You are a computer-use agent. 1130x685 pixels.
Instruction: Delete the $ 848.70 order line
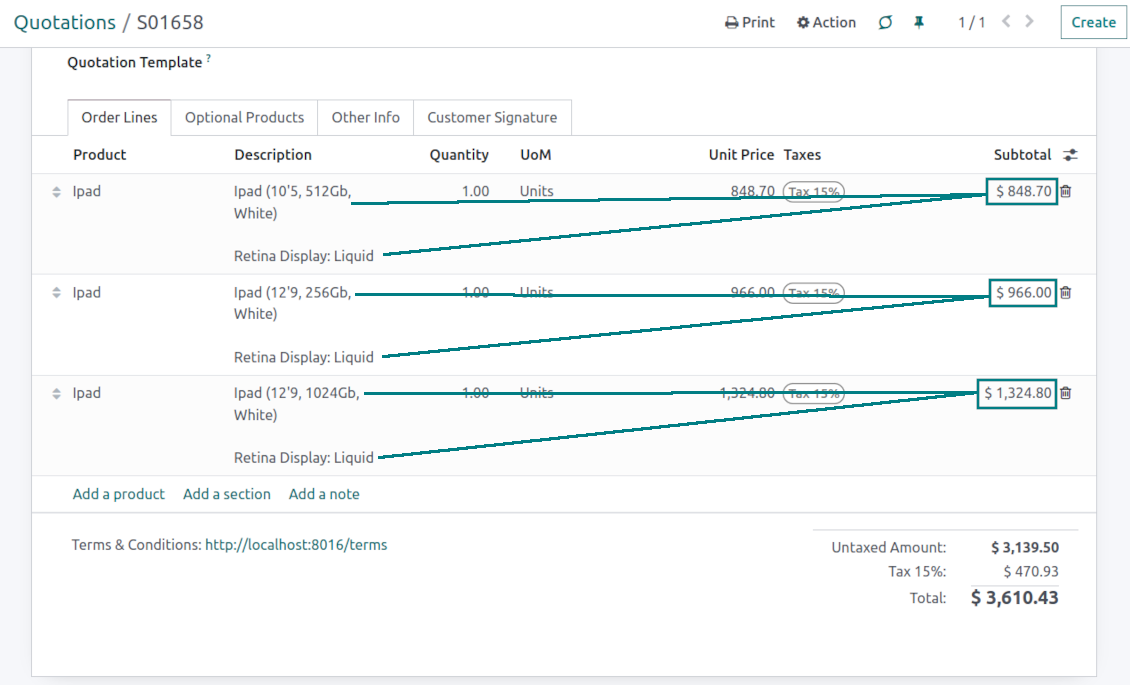pos(1066,192)
